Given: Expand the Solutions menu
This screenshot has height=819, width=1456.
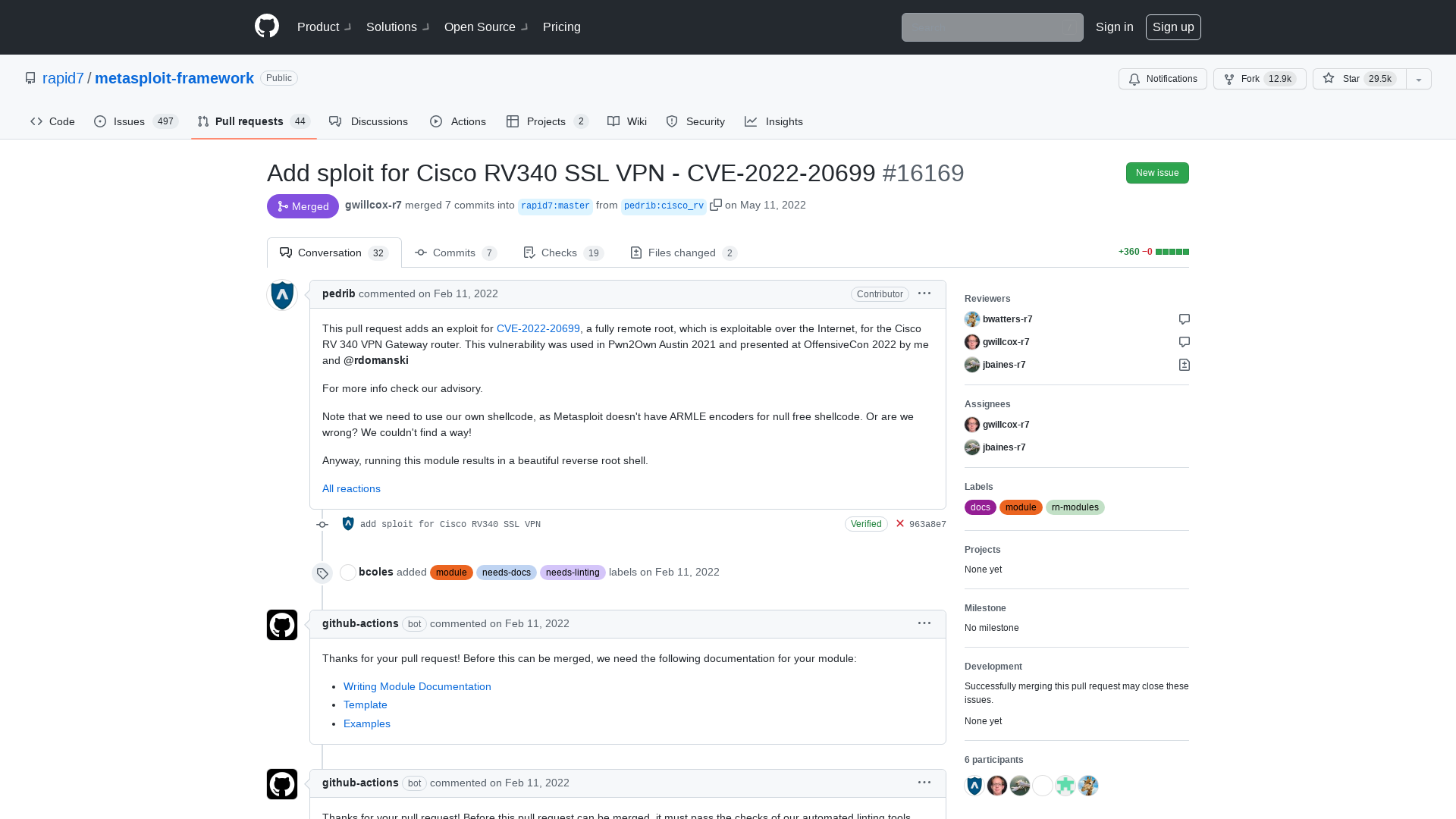Looking at the screenshot, I should 397,27.
